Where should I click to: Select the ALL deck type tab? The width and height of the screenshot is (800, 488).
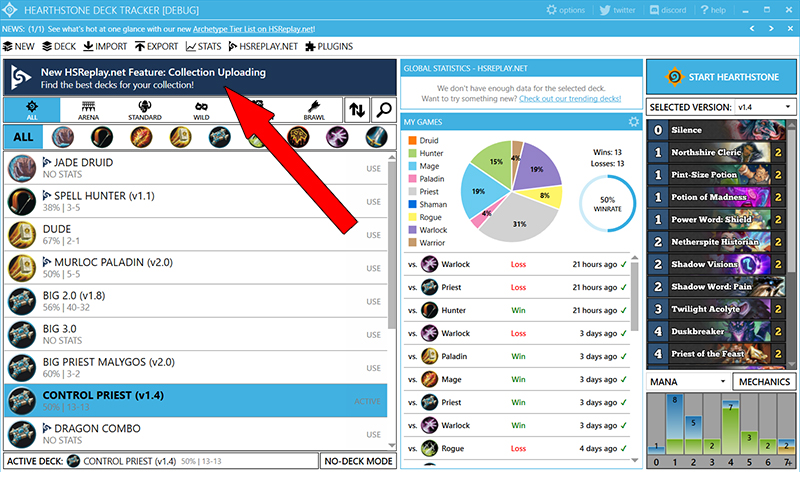(32, 110)
